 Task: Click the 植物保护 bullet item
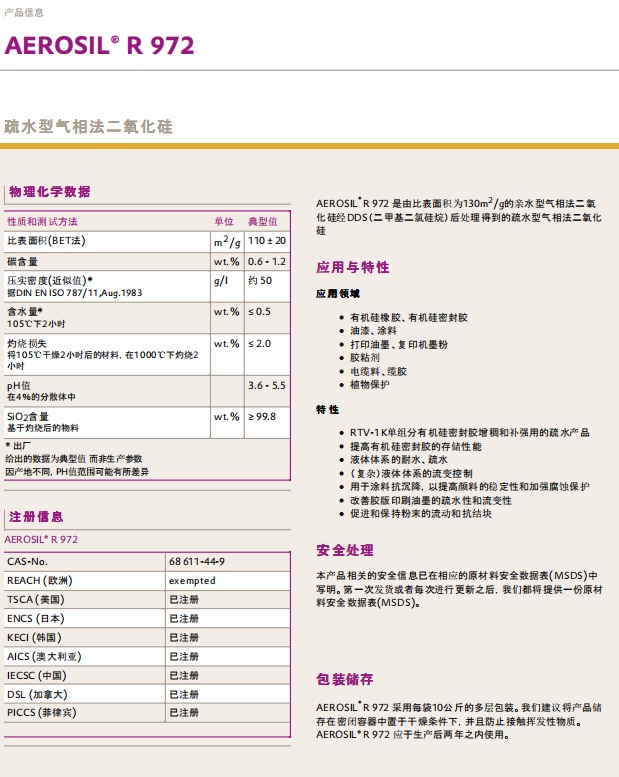coord(370,384)
